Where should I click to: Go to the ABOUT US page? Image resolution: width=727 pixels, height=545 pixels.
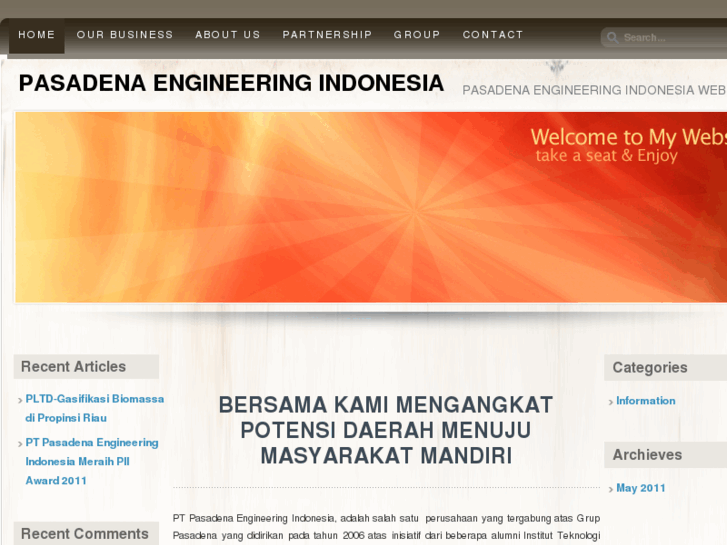(228, 35)
